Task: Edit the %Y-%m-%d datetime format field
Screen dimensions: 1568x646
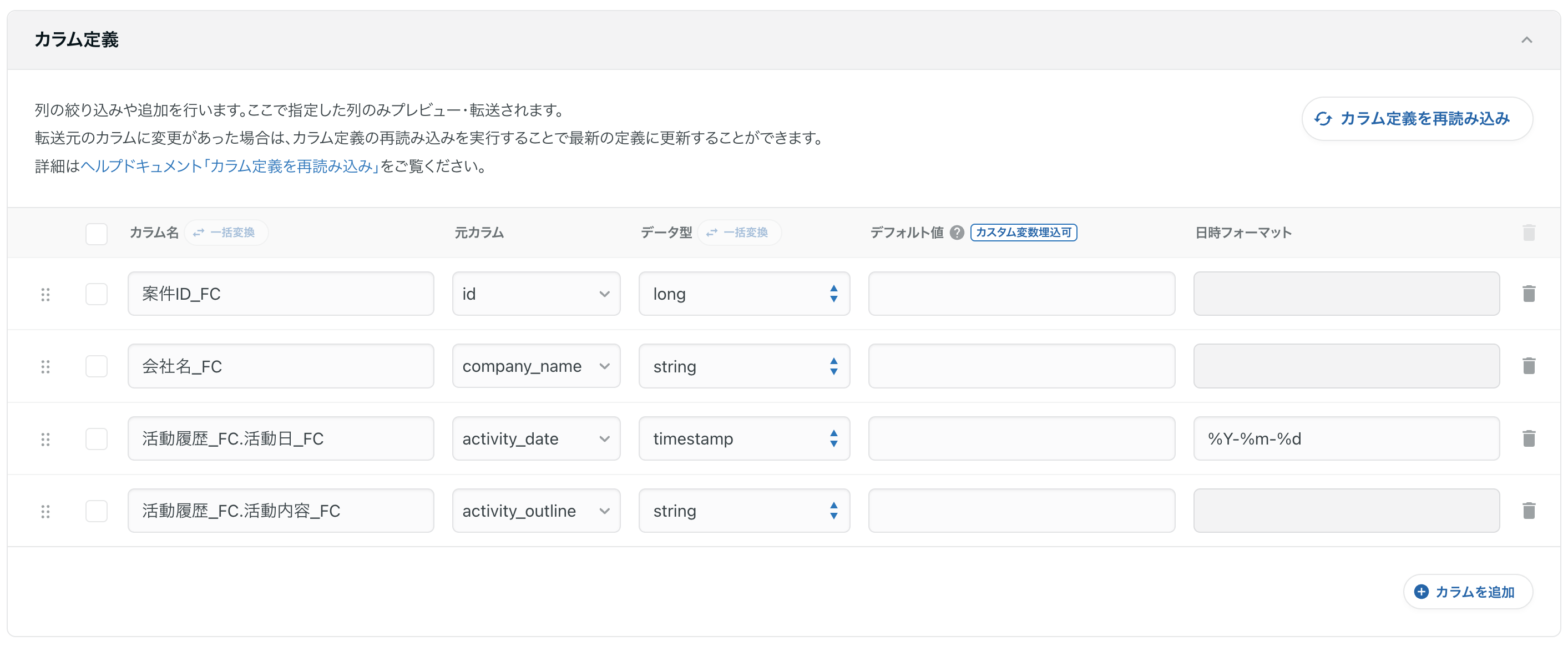Action: [1347, 439]
